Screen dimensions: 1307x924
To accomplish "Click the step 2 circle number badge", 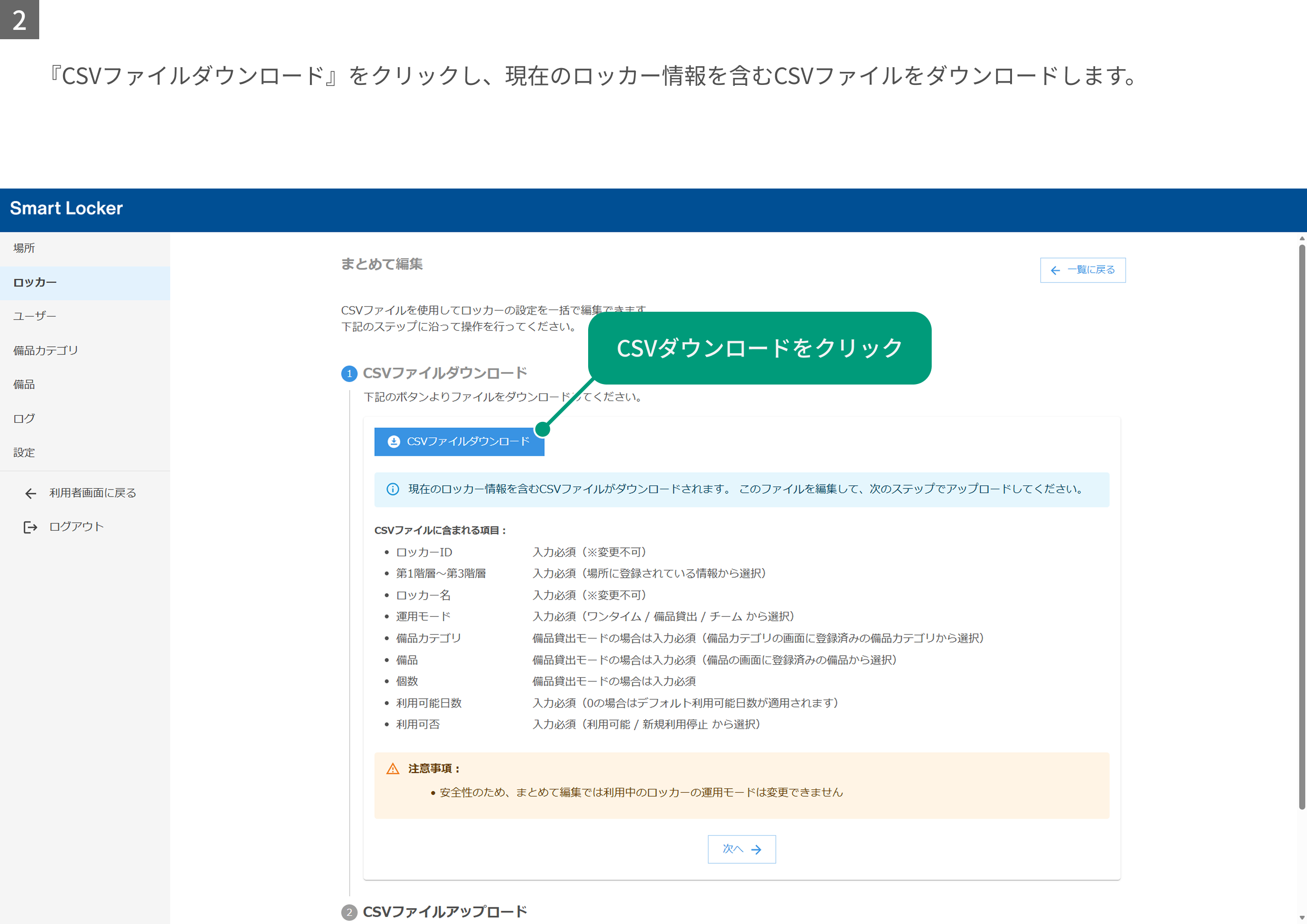I will tap(349, 912).
